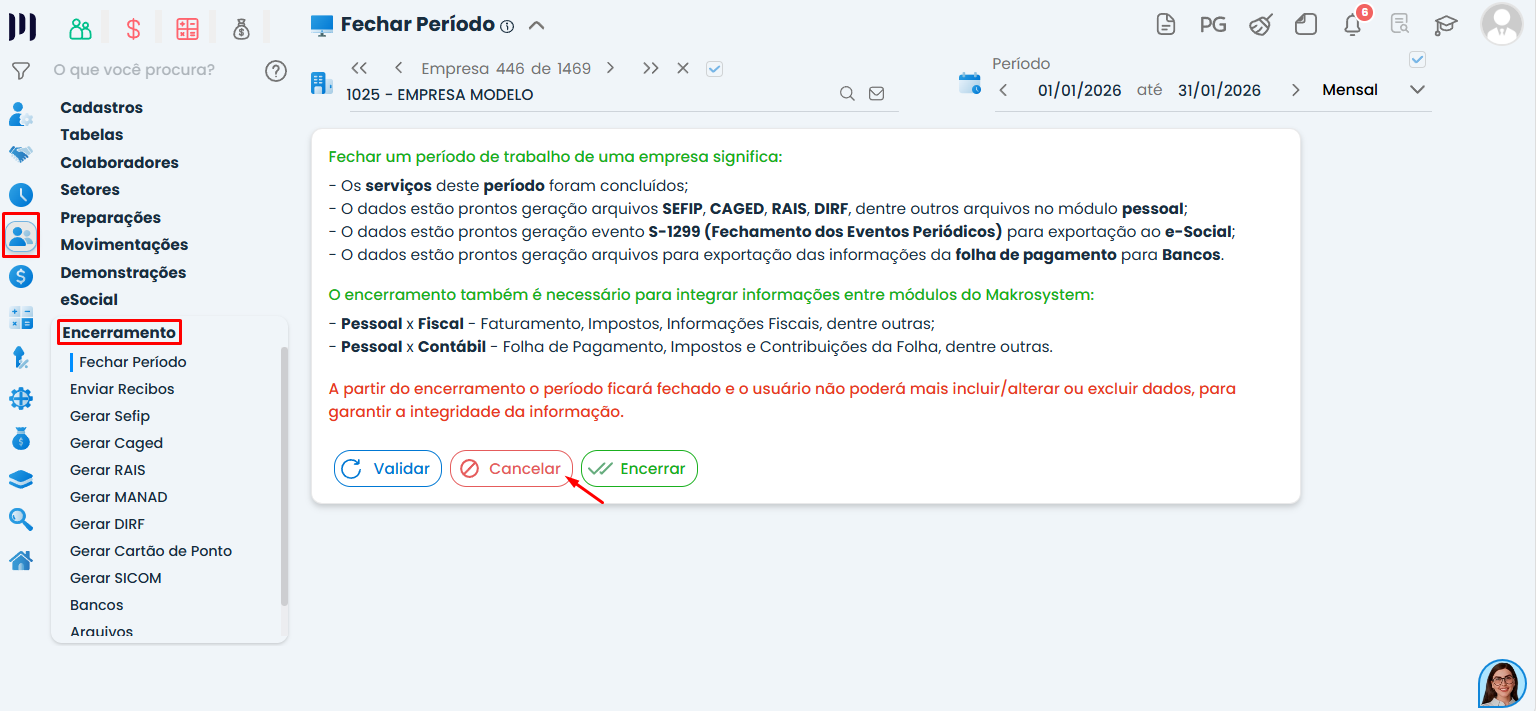The width and height of the screenshot is (1536, 711).
Task: Open the green people module icon
Action: pyautogui.click(x=80, y=29)
